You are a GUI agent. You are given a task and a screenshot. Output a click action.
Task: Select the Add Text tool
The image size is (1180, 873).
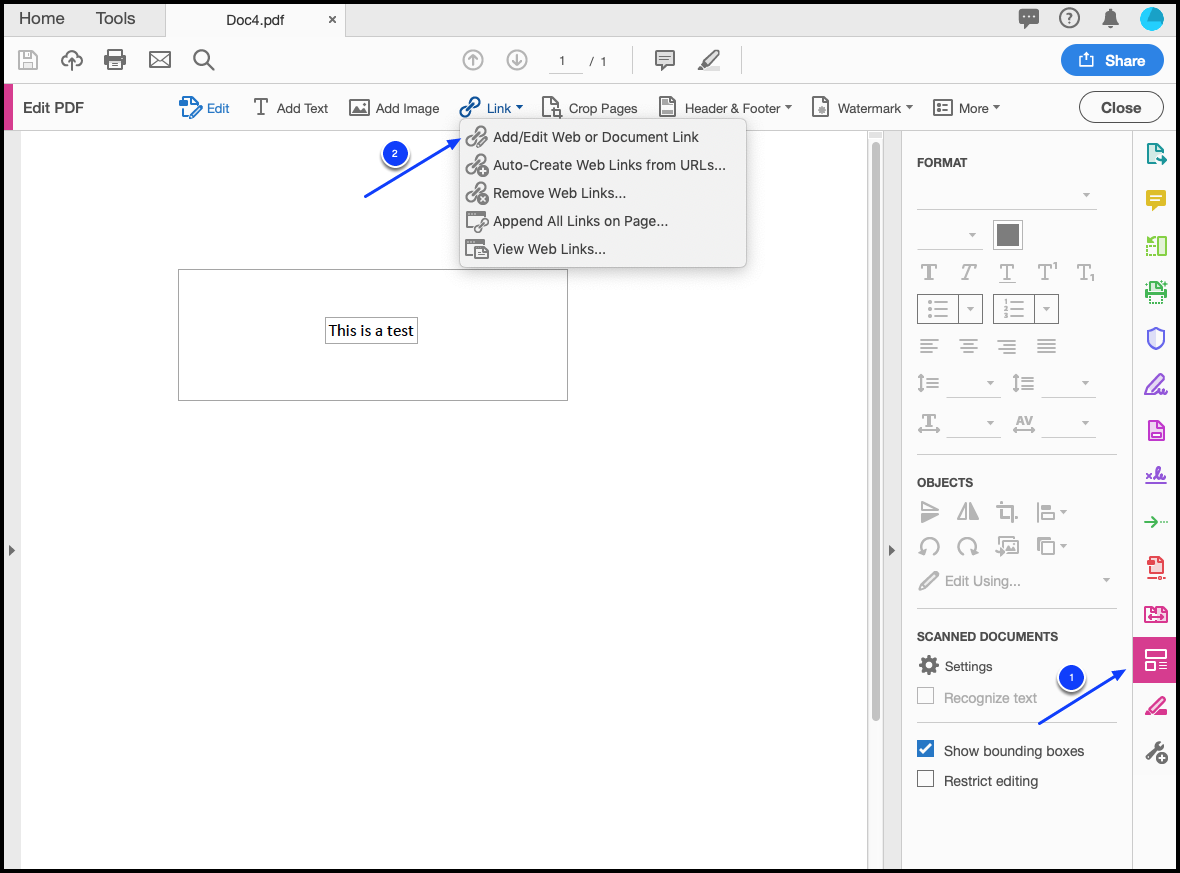tap(290, 108)
